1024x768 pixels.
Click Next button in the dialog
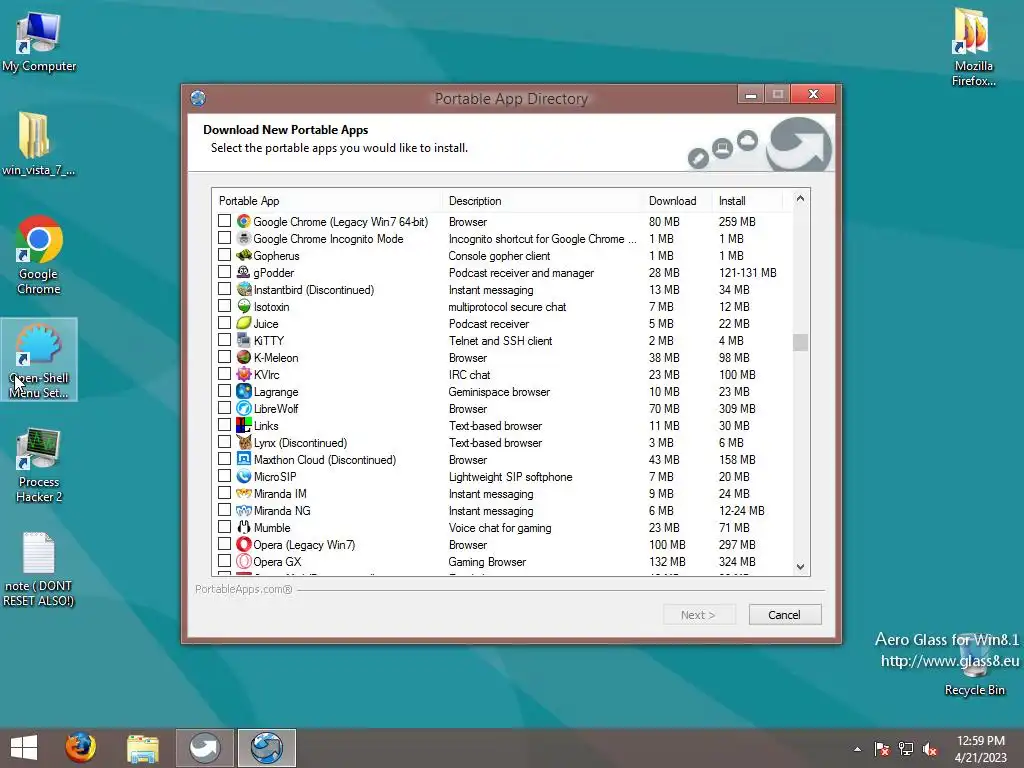699,615
